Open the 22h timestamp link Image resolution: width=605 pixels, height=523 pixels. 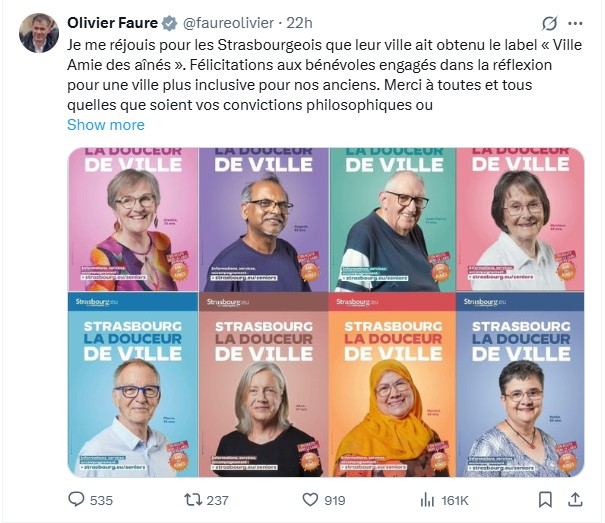point(297,22)
